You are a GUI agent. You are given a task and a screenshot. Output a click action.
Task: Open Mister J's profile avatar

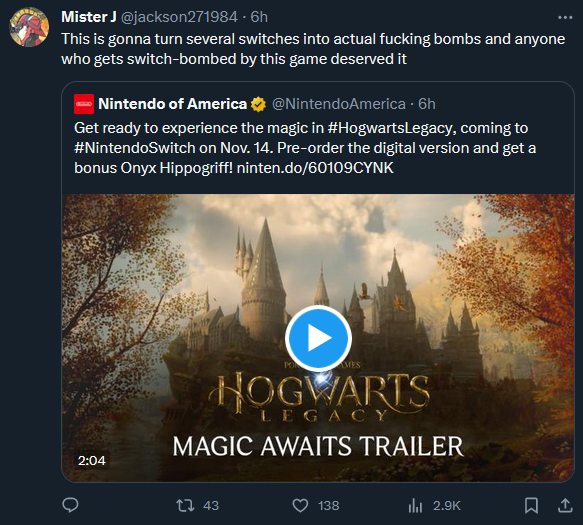pos(29,27)
